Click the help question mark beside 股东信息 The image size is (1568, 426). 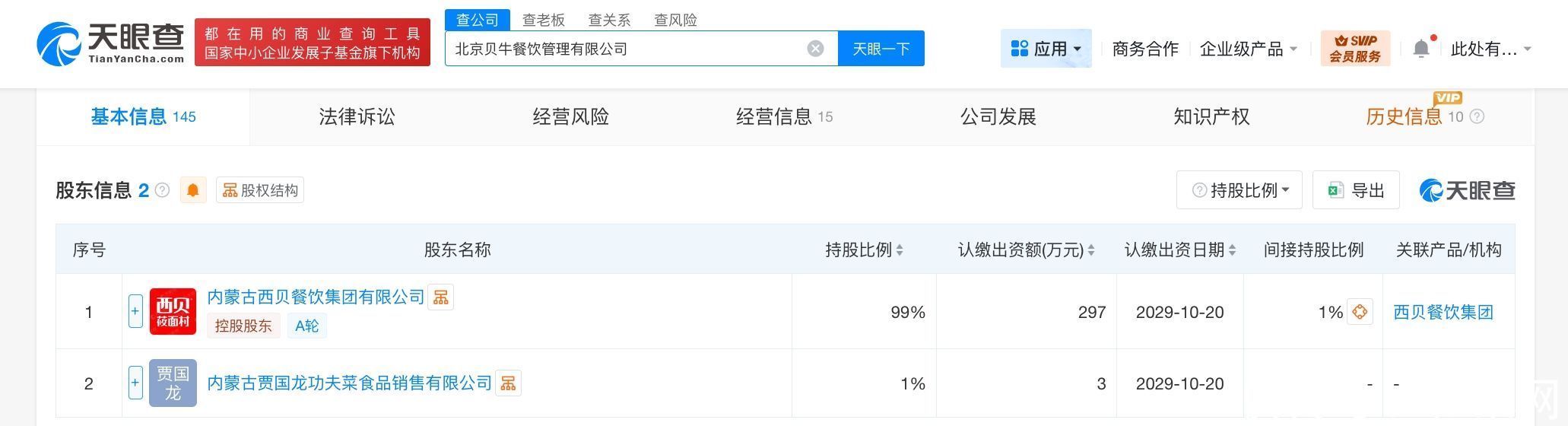[162, 190]
